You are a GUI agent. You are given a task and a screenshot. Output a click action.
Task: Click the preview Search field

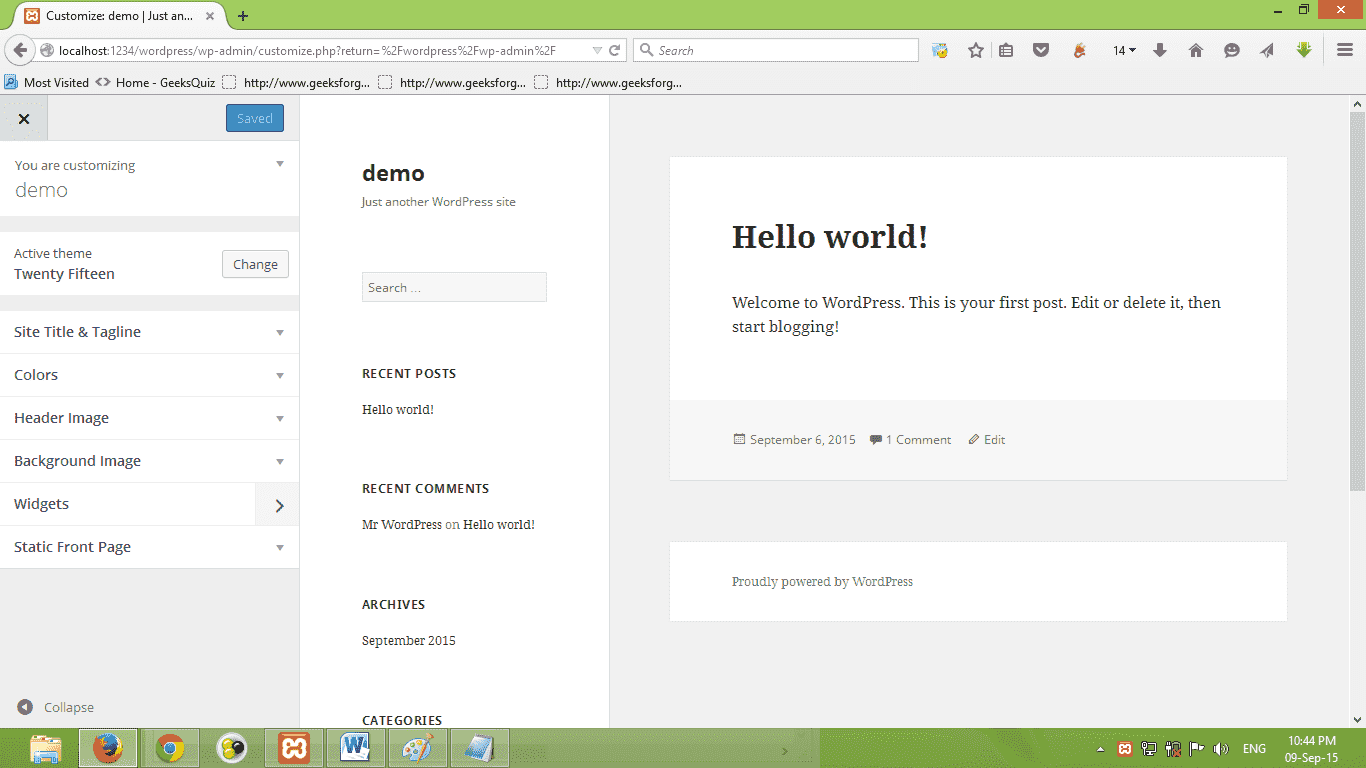point(454,287)
